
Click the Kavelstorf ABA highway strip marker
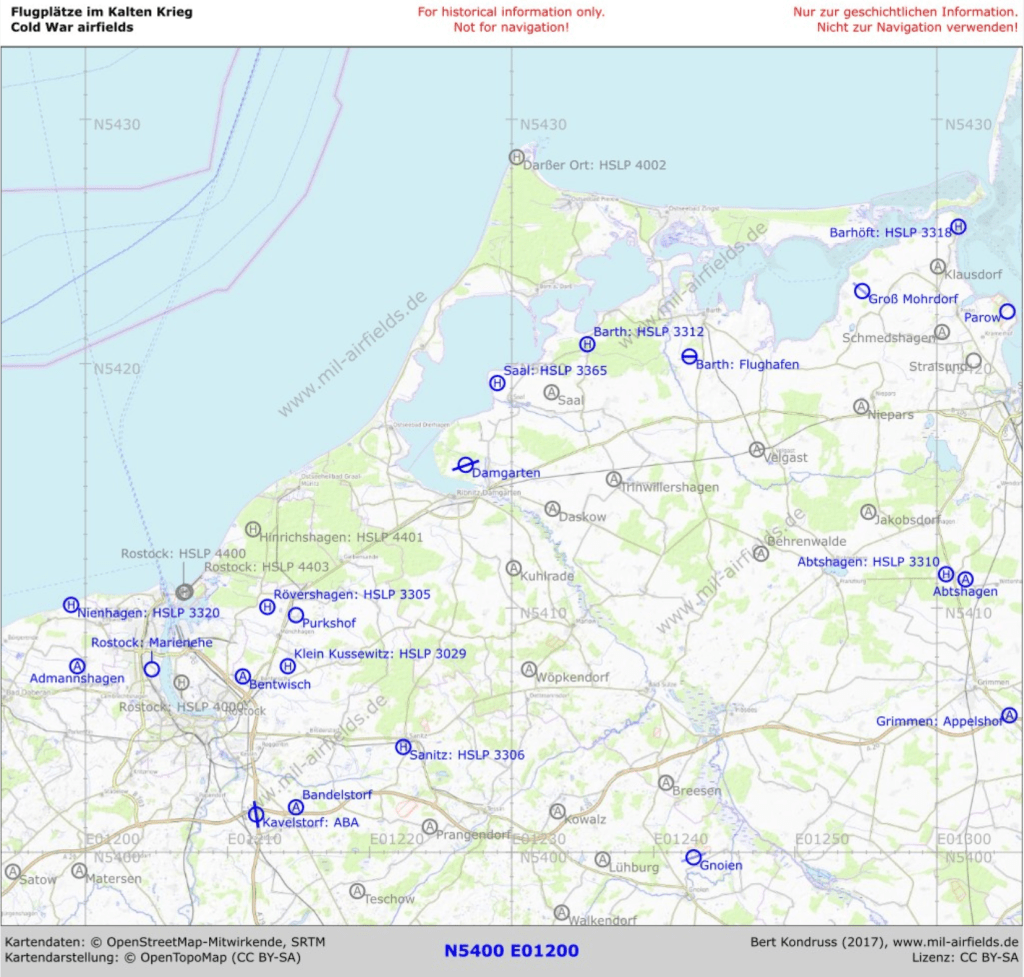pyautogui.click(x=256, y=814)
